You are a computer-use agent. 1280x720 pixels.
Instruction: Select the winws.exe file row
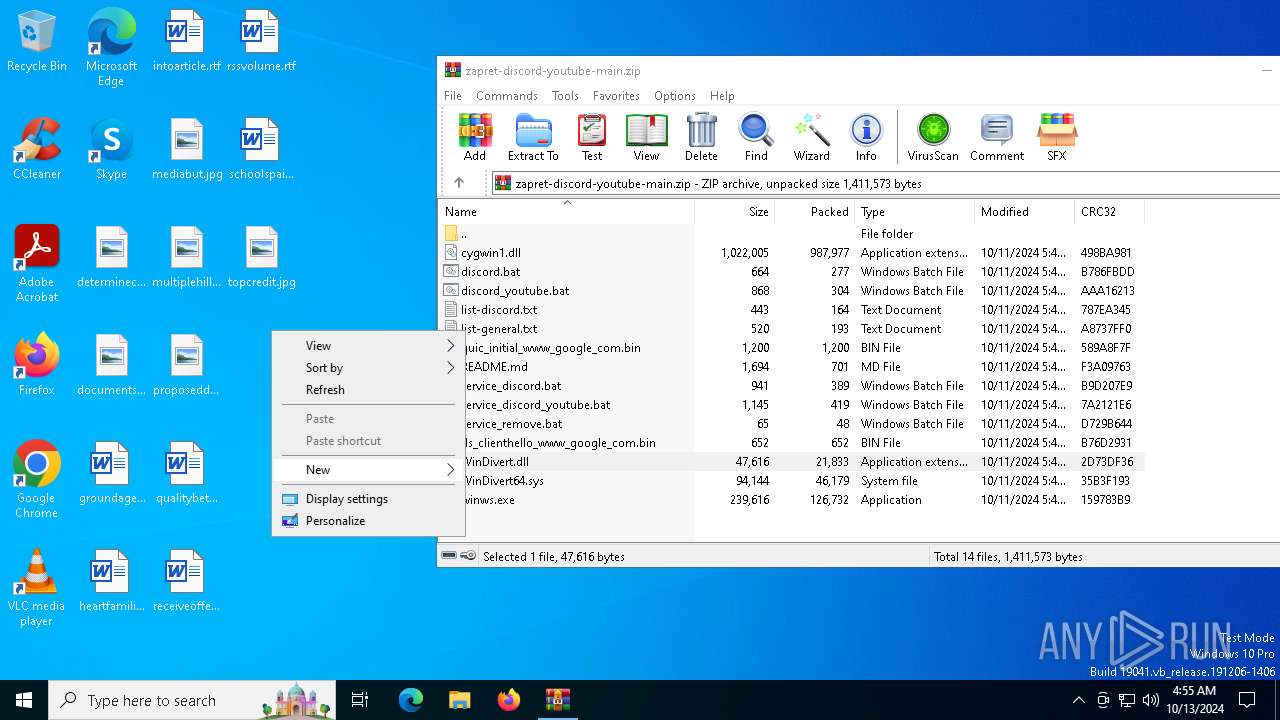792,500
